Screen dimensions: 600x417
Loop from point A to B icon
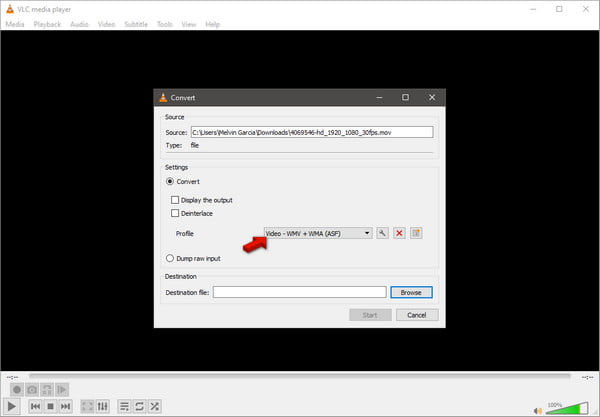47,390
